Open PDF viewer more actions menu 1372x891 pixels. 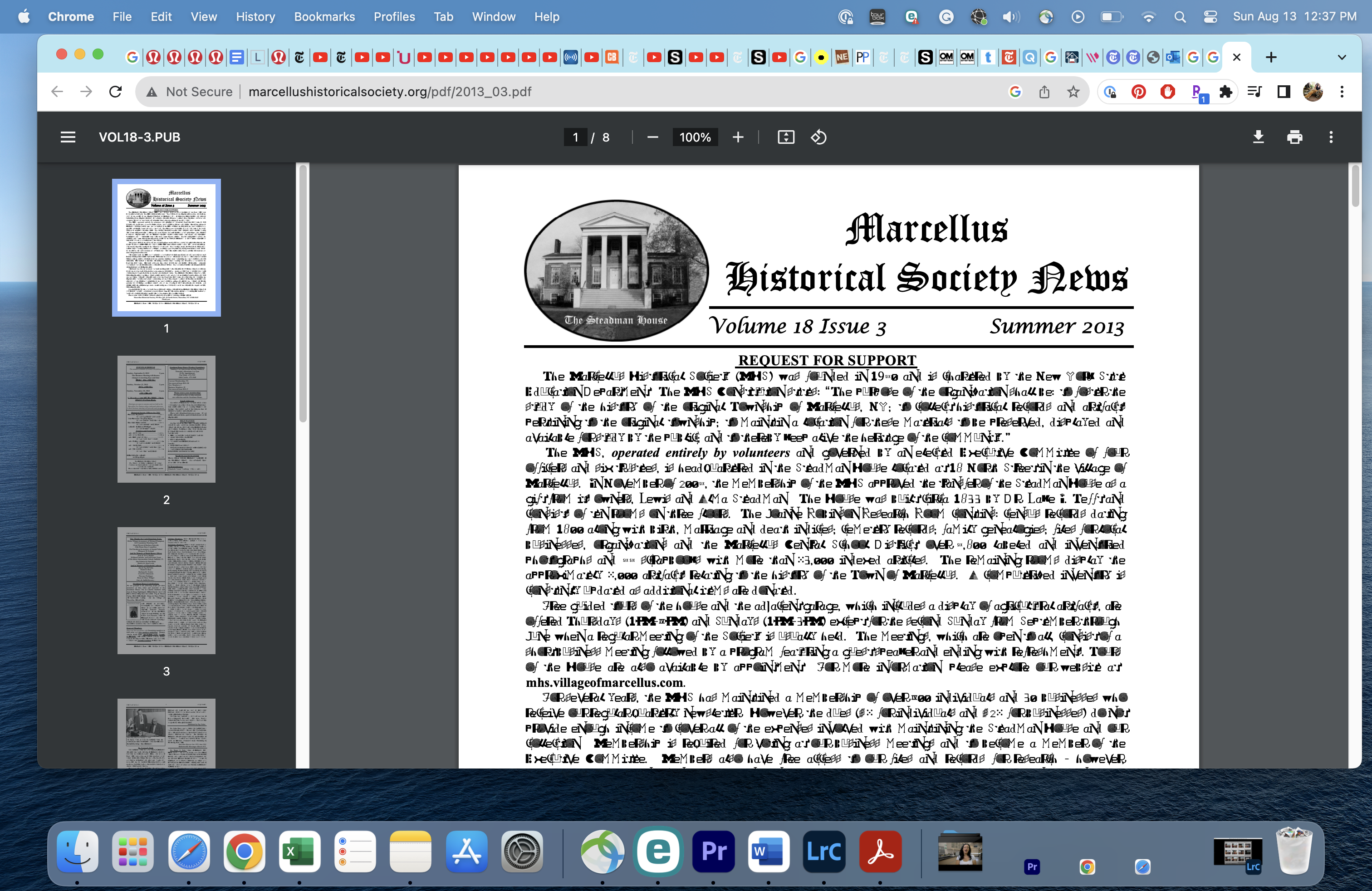click(x=1331, y=137)
